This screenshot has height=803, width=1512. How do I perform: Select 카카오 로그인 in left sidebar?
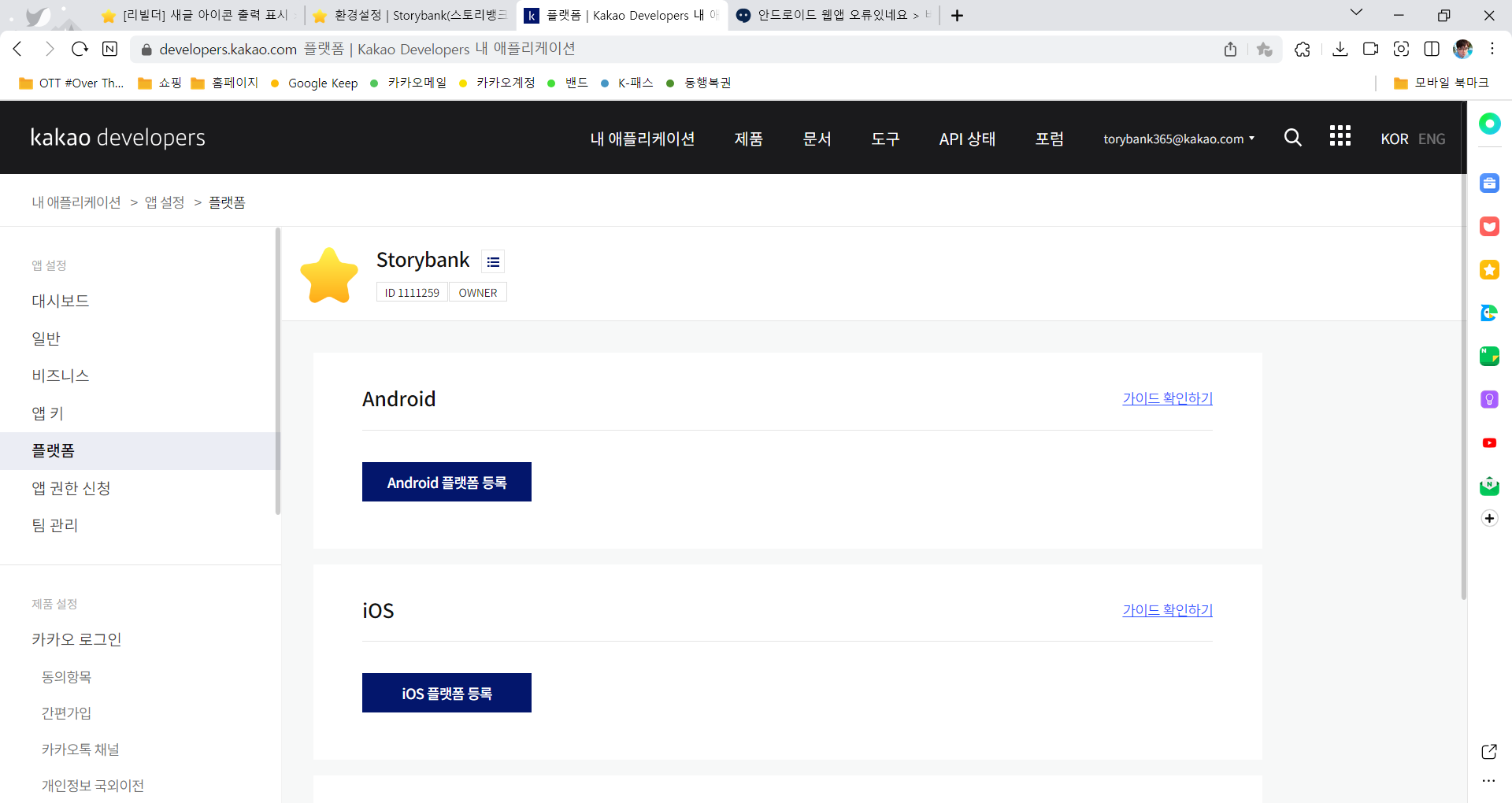click(x=76, y=639)
